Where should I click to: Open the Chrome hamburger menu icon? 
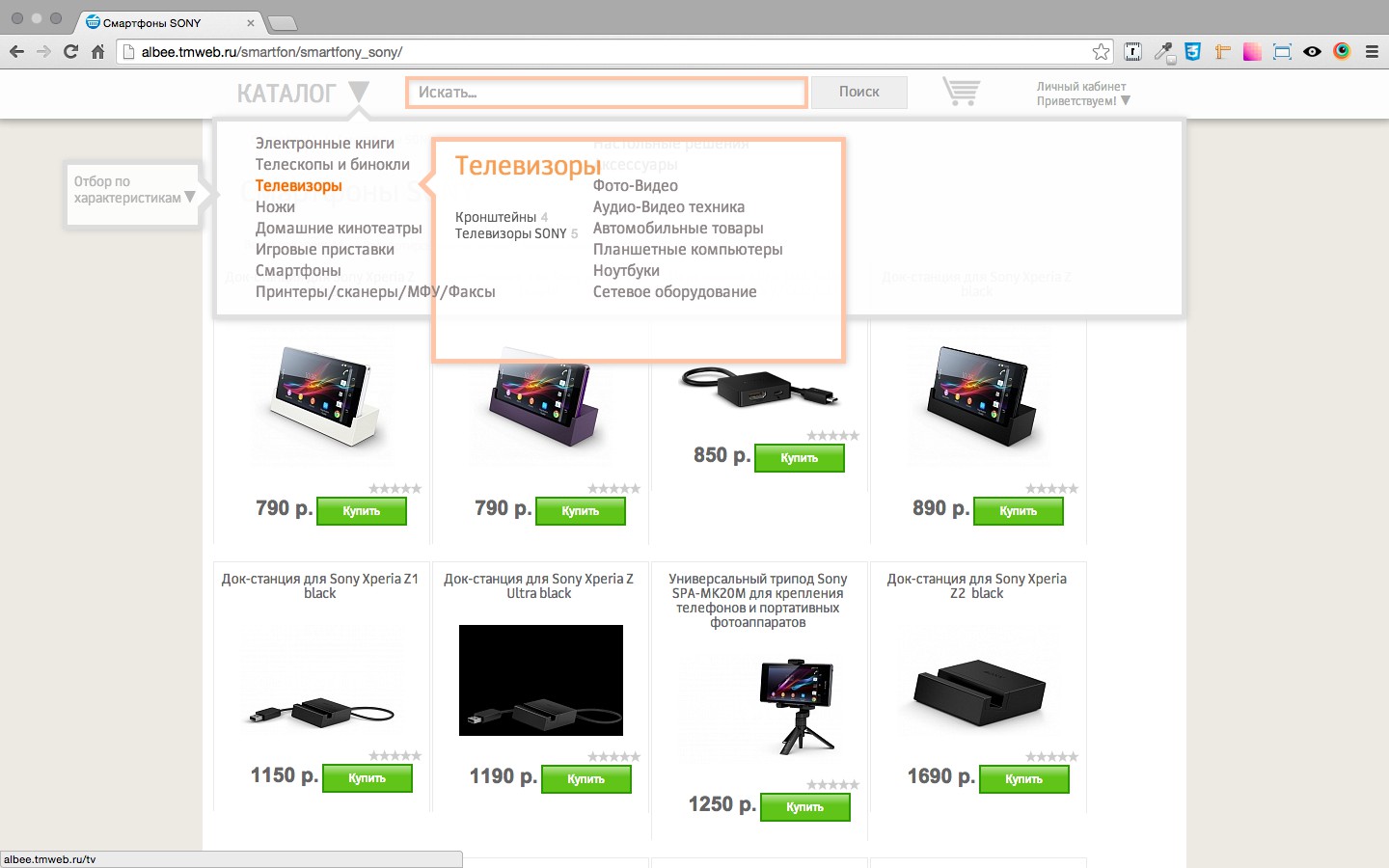(1372, 52)
